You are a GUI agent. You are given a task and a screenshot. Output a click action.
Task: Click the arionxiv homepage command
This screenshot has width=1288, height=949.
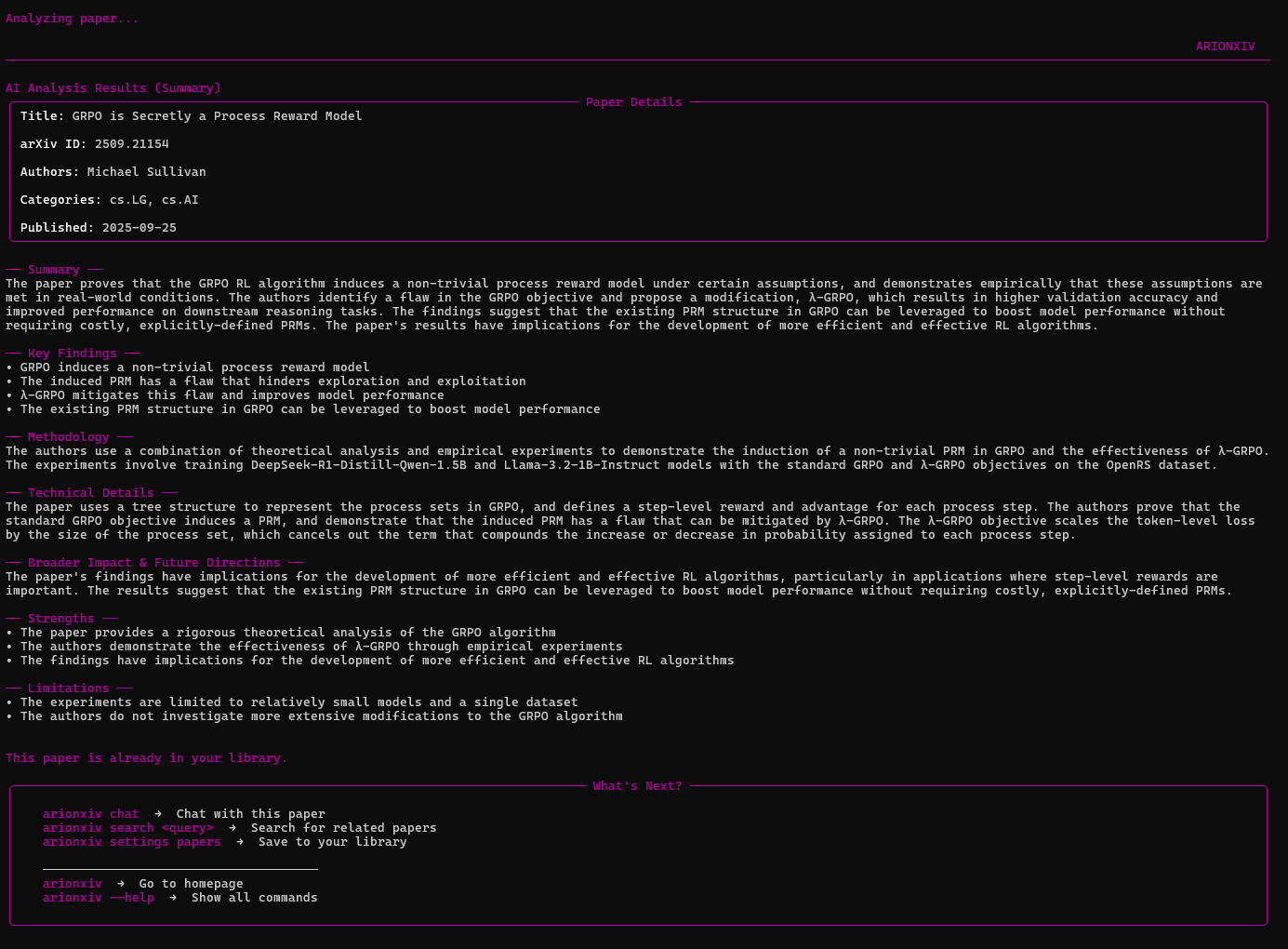point(72,884)
